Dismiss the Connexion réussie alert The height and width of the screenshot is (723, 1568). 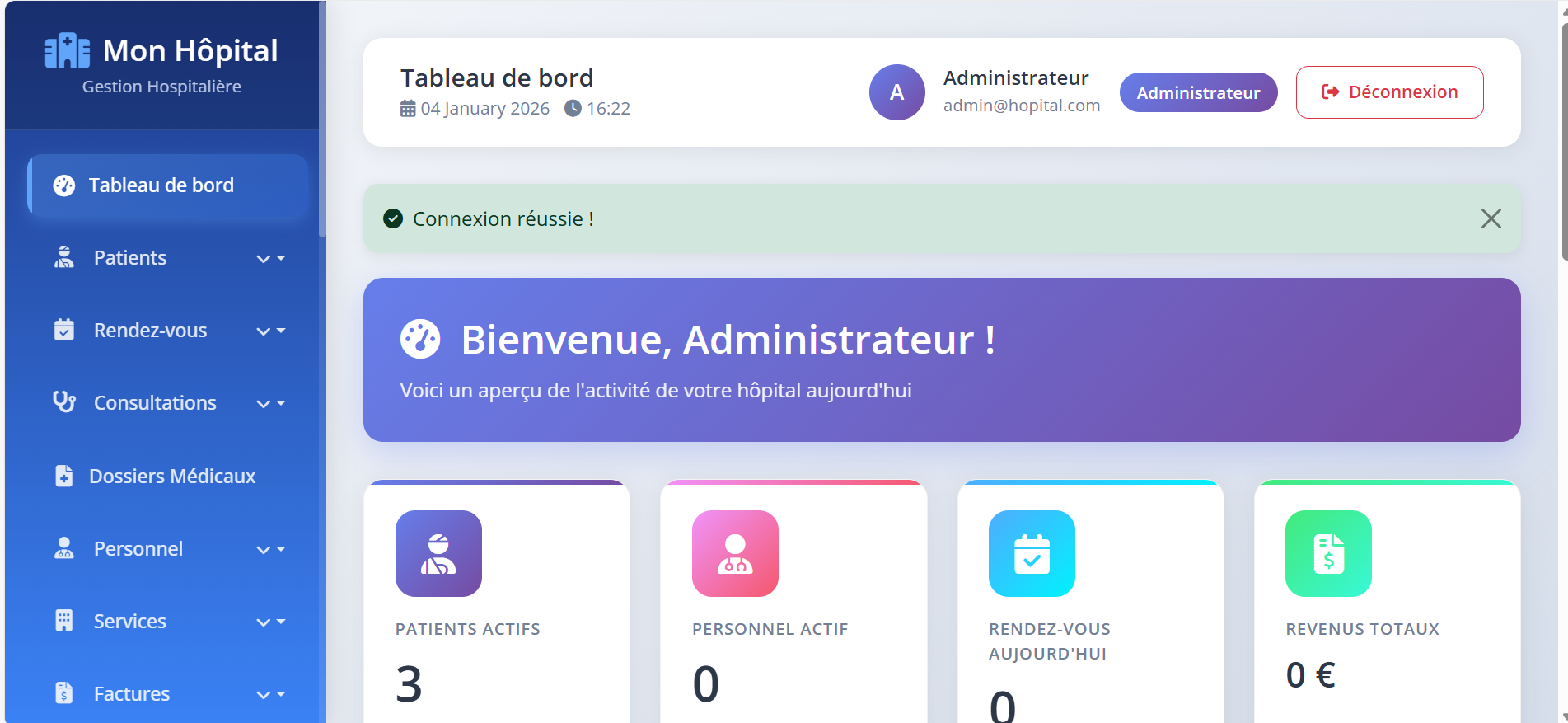[x=1491, y=218]
